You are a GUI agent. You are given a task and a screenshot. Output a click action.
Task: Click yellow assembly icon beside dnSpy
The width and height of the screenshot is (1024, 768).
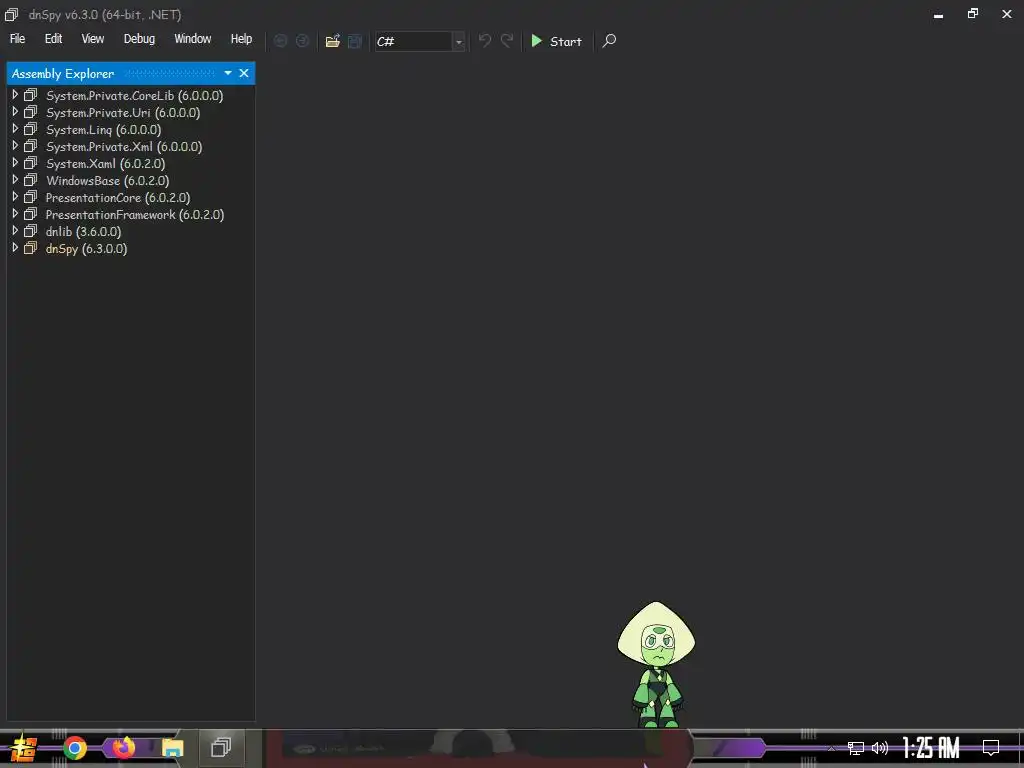[31, 248]
